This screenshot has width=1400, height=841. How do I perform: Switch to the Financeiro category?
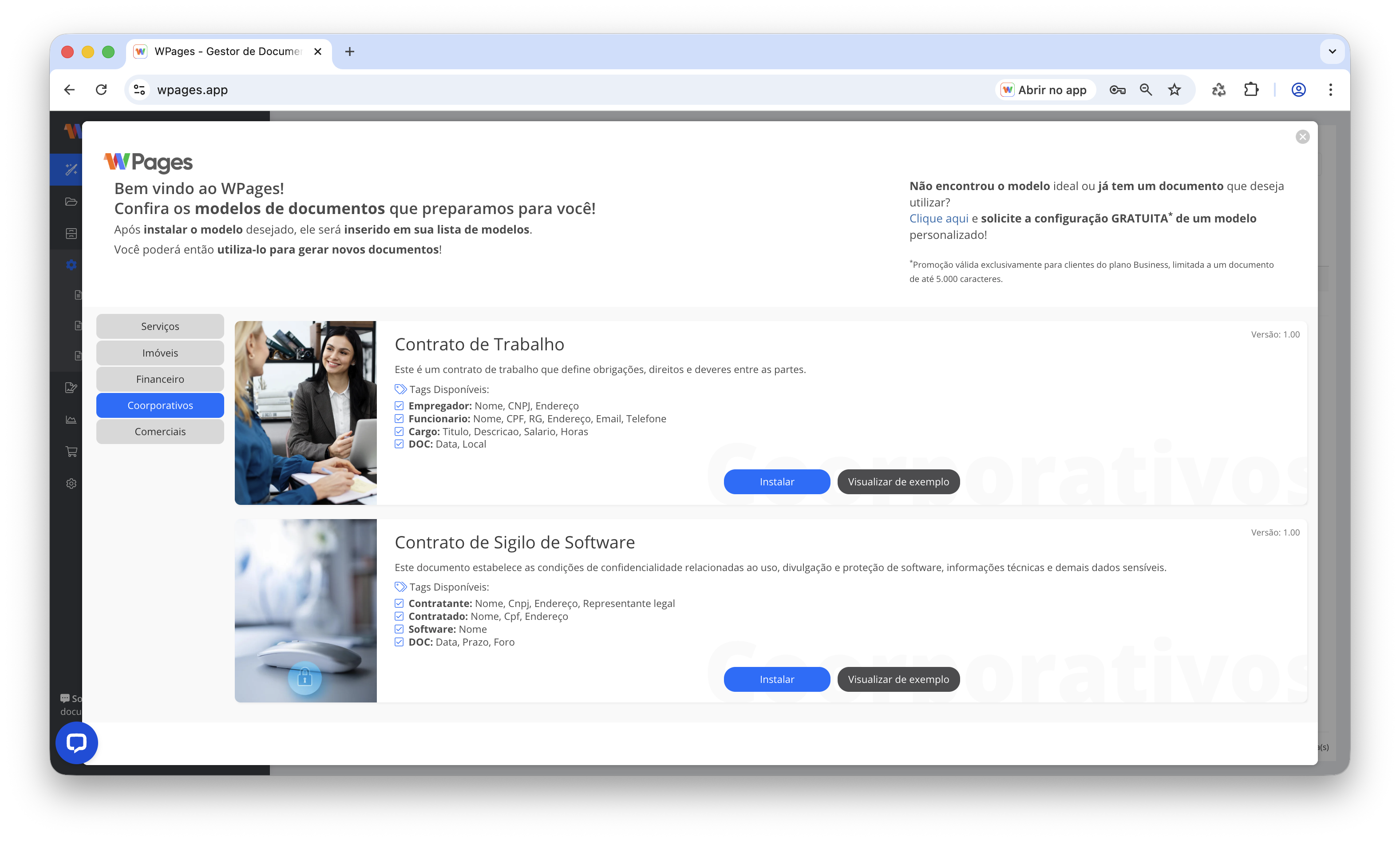pyautogui.click(x=160, y=379)
